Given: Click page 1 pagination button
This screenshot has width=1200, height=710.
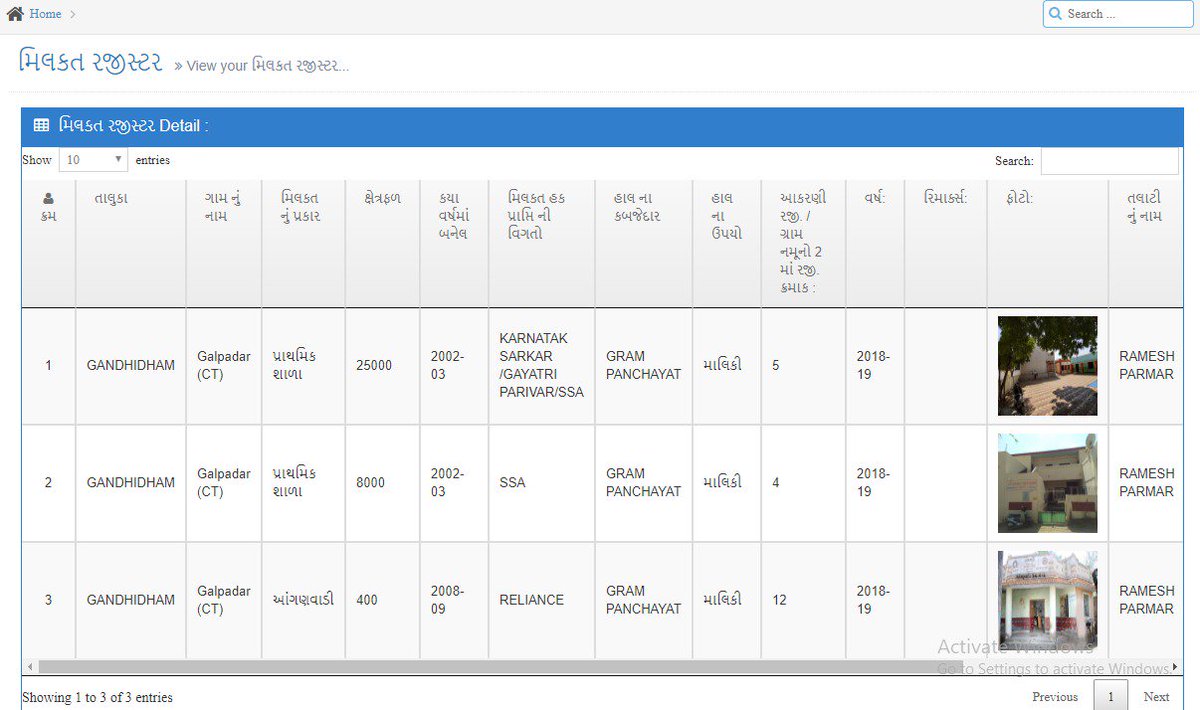Looking at the screenshot, I should [x=1111, y=697].
